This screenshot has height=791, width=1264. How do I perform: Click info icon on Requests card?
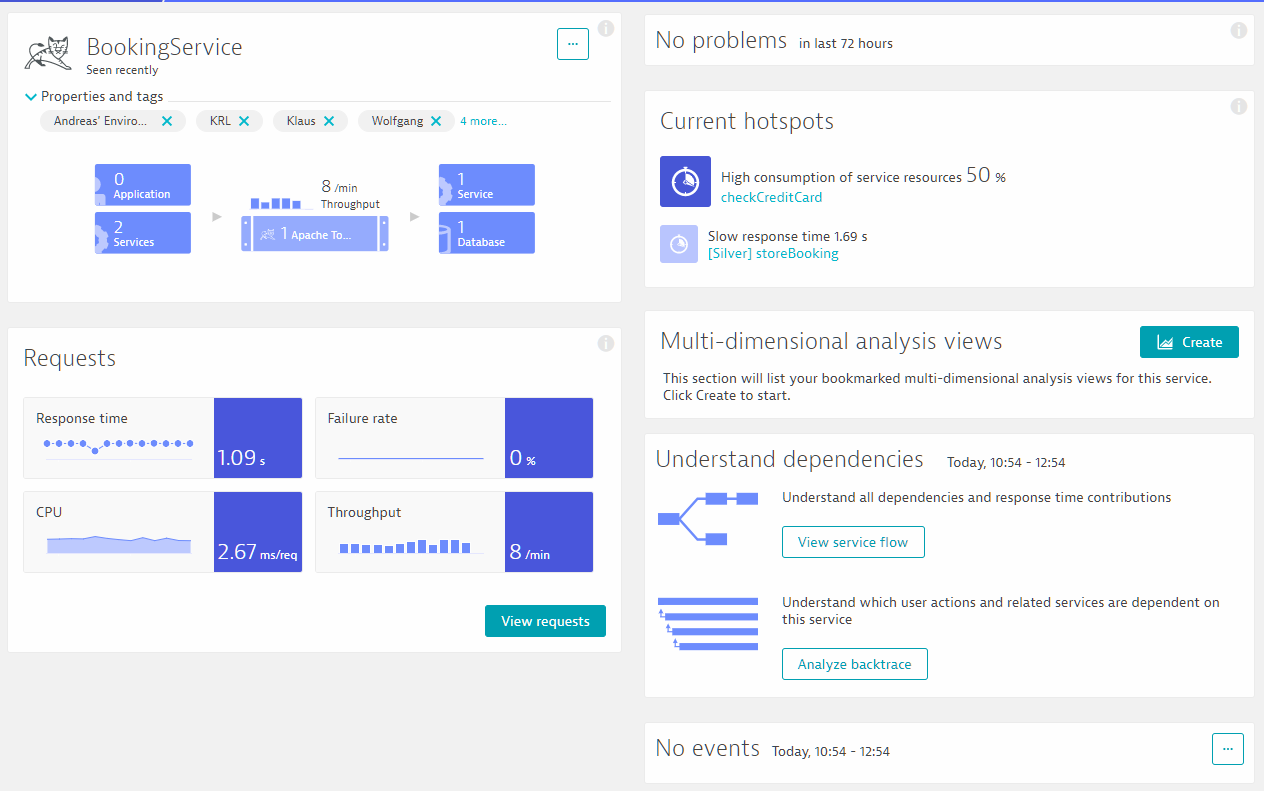605,343
